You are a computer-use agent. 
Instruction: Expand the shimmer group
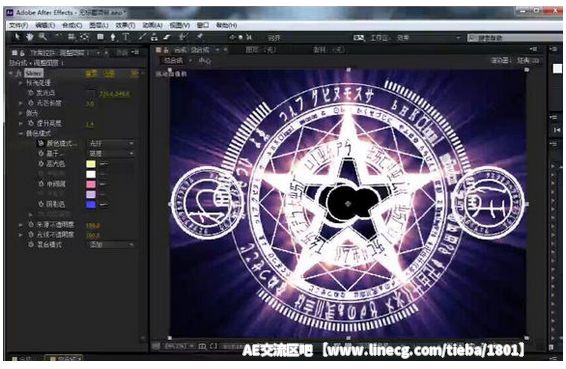tap(21, 113)
